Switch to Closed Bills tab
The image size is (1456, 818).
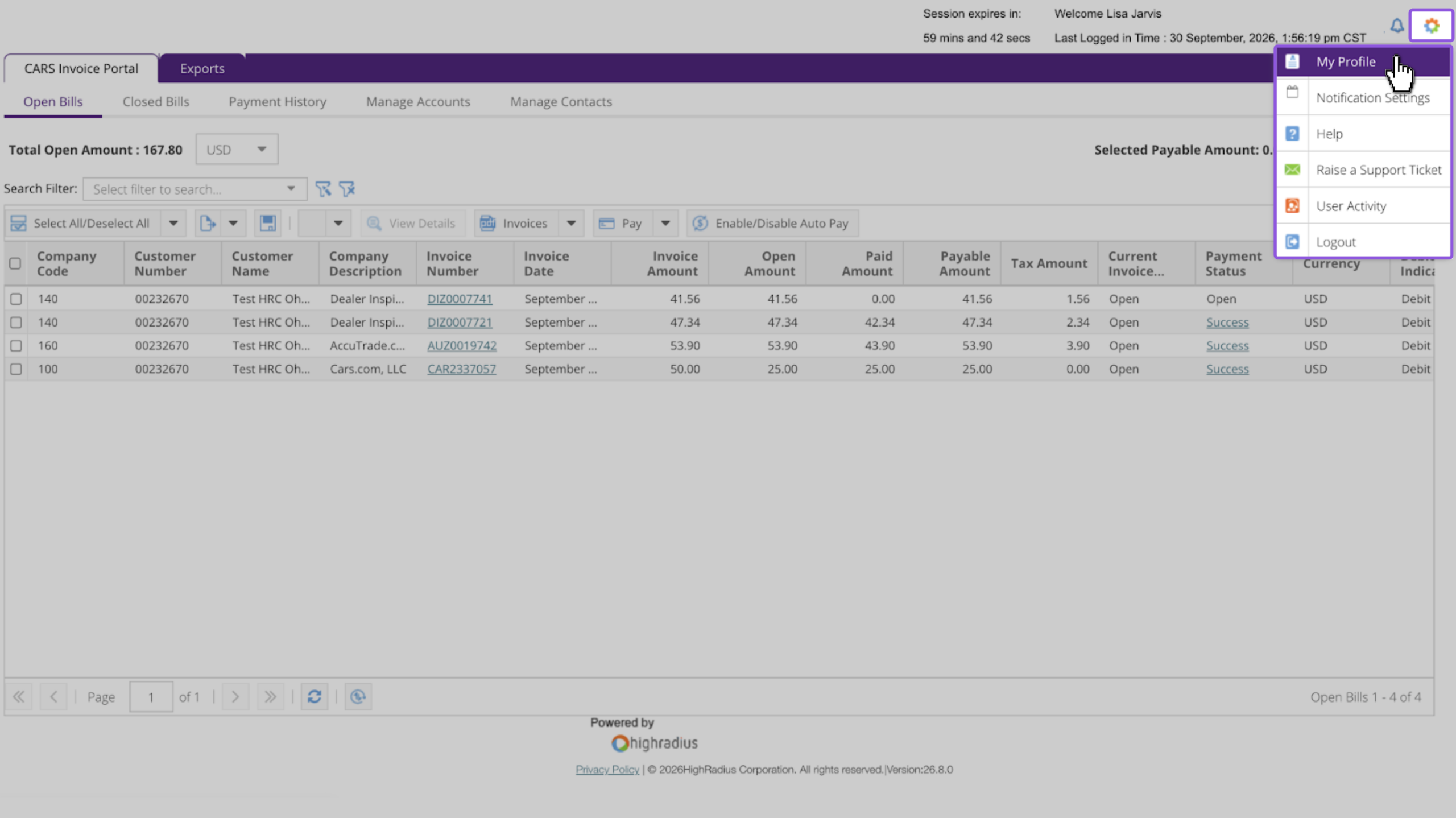click(x=156, y=101)
